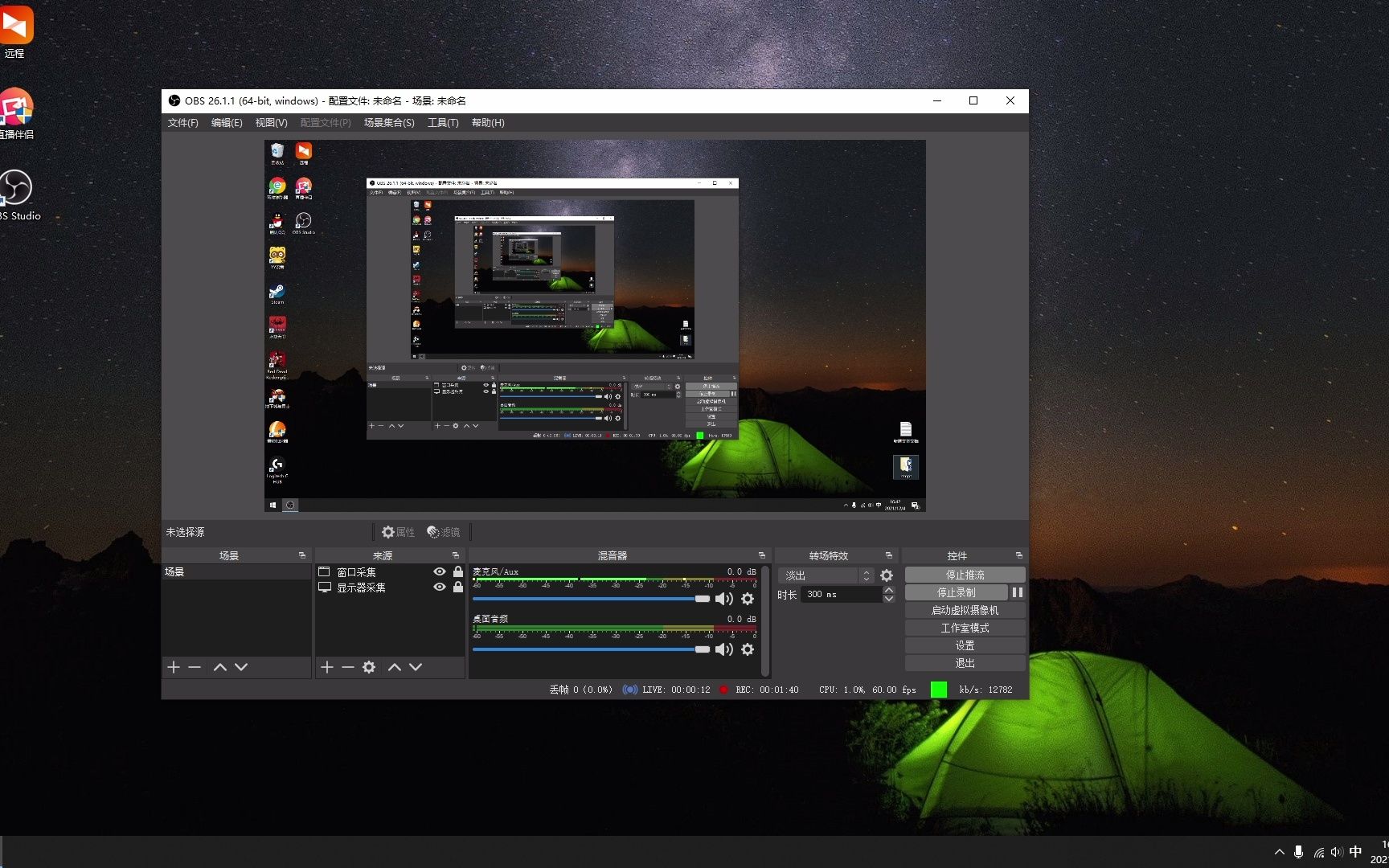Open transition properties gear next to 淡出
Image resolution: width=1389 pixels, height=868 pixels.
pyautogui.click(x=887, y=575)
